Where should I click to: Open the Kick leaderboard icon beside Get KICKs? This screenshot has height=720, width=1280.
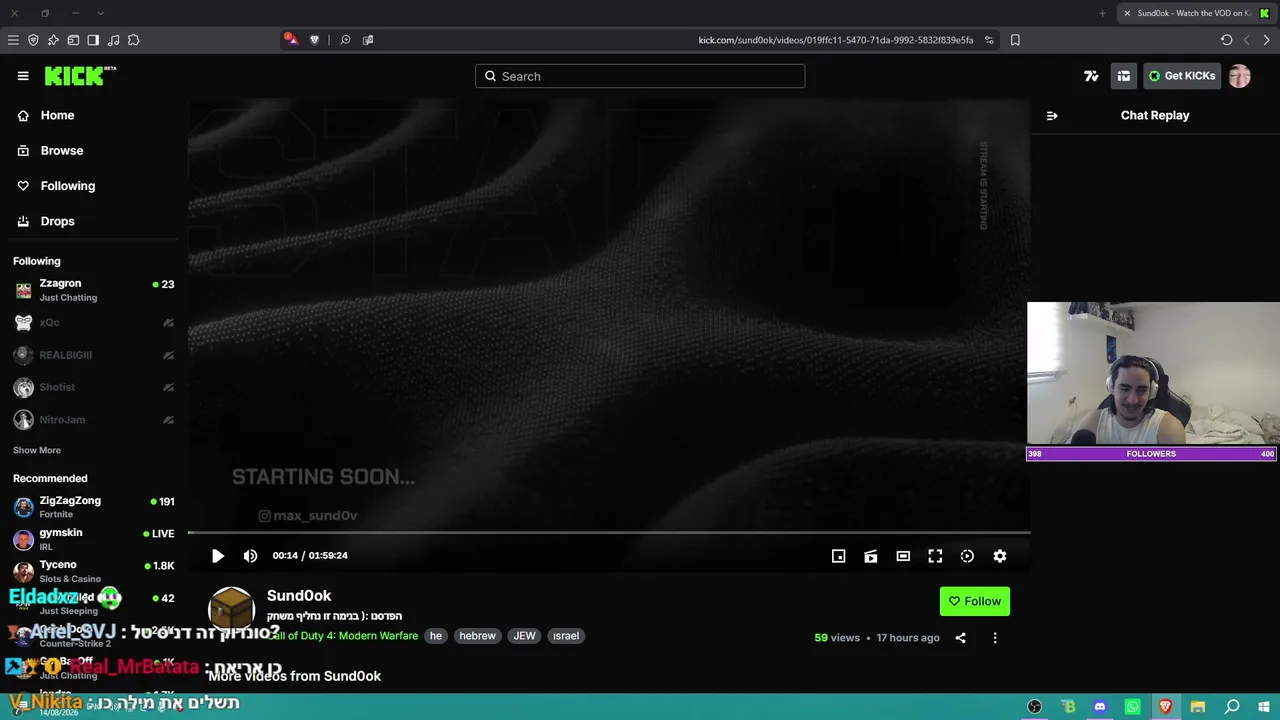[1124, 76]
